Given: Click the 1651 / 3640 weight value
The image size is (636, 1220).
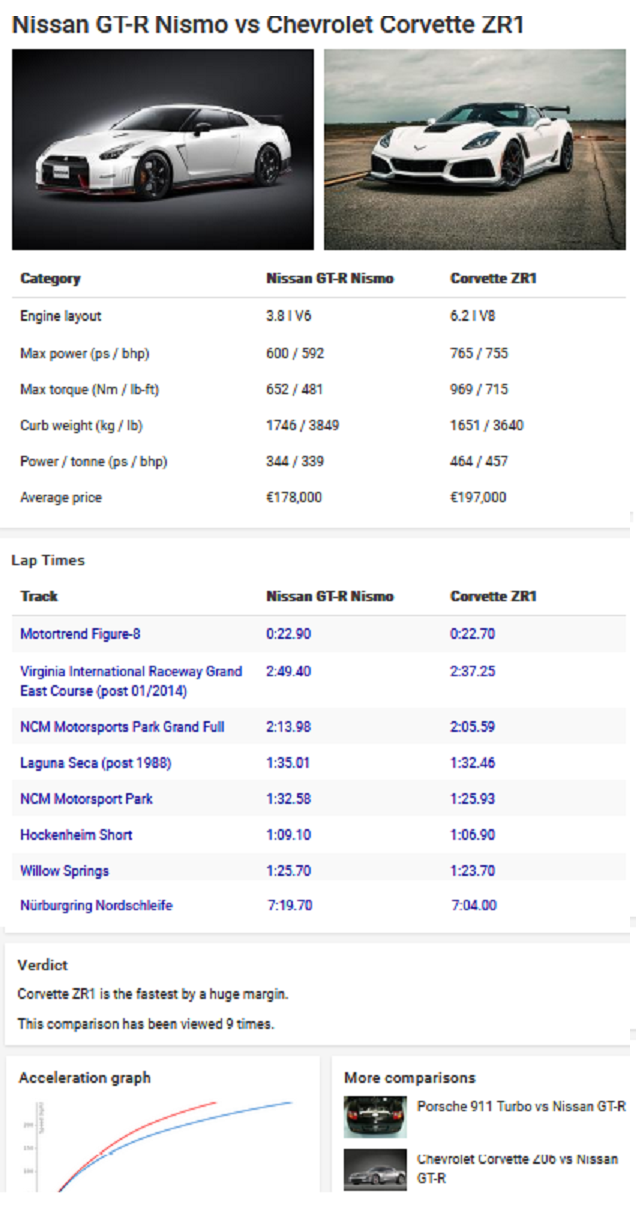Looking at the screenshot, I should click(x=487, y=425).
